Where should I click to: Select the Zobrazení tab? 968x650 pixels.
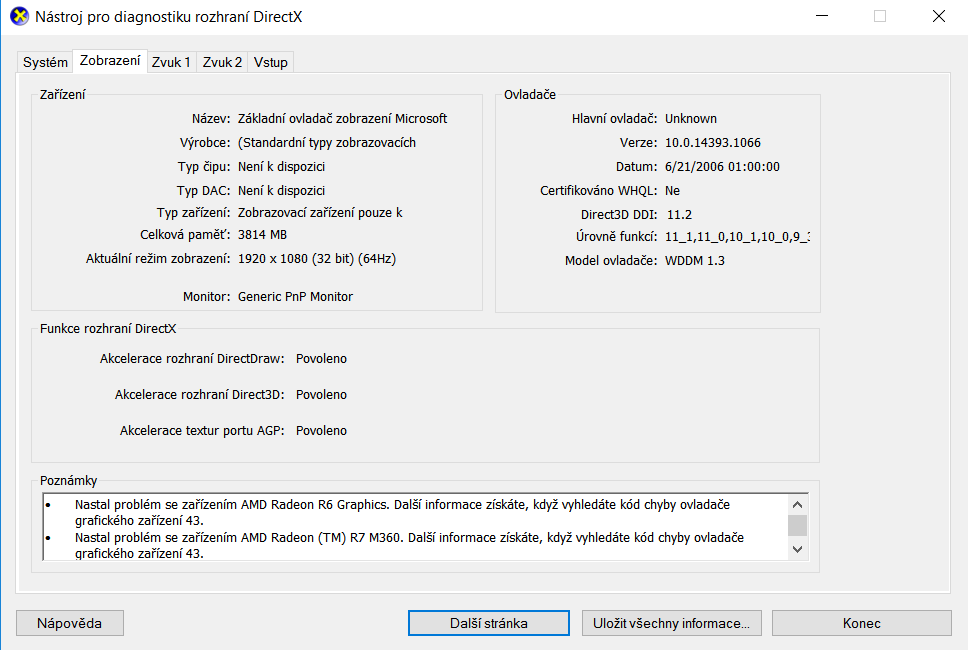[x=110, y=61]
